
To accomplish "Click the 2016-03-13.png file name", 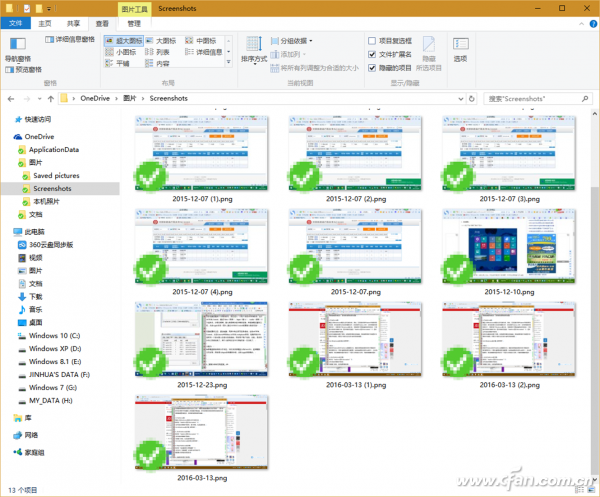I will tap(202, 478).
